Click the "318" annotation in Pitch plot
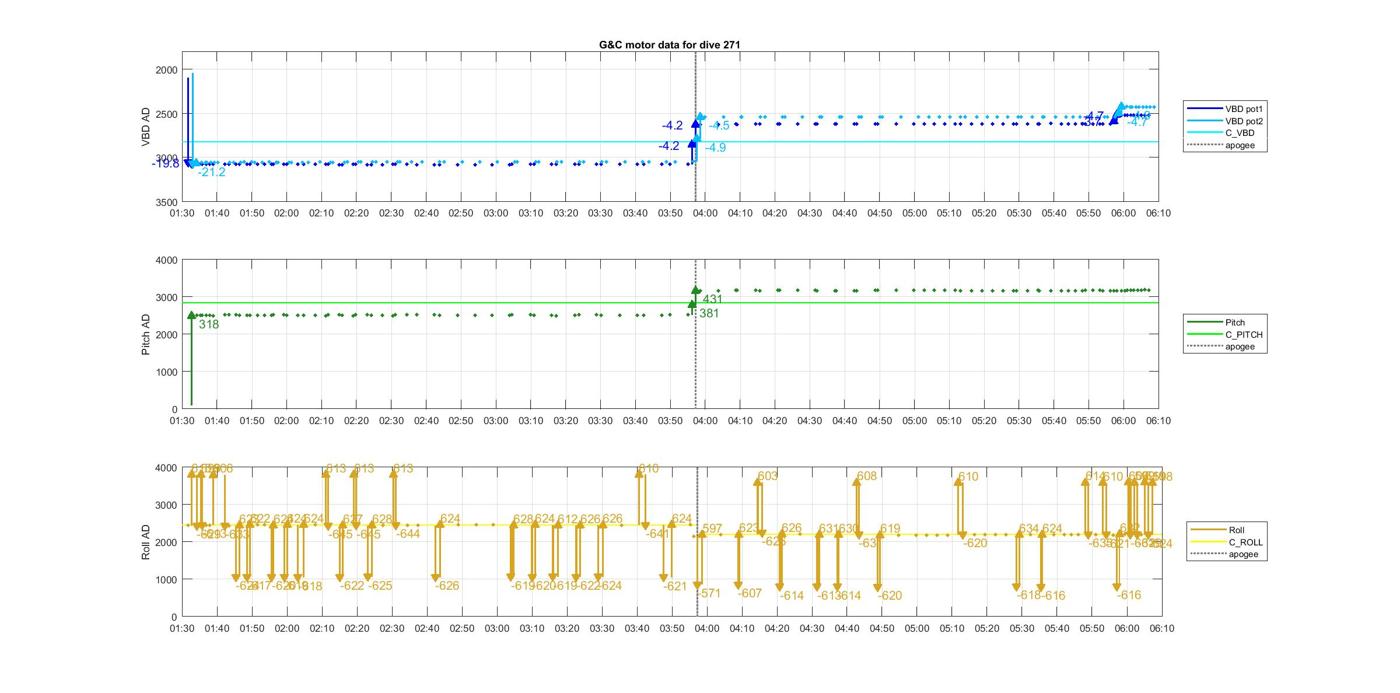1400x693 pixels. [x=208, y=325]
